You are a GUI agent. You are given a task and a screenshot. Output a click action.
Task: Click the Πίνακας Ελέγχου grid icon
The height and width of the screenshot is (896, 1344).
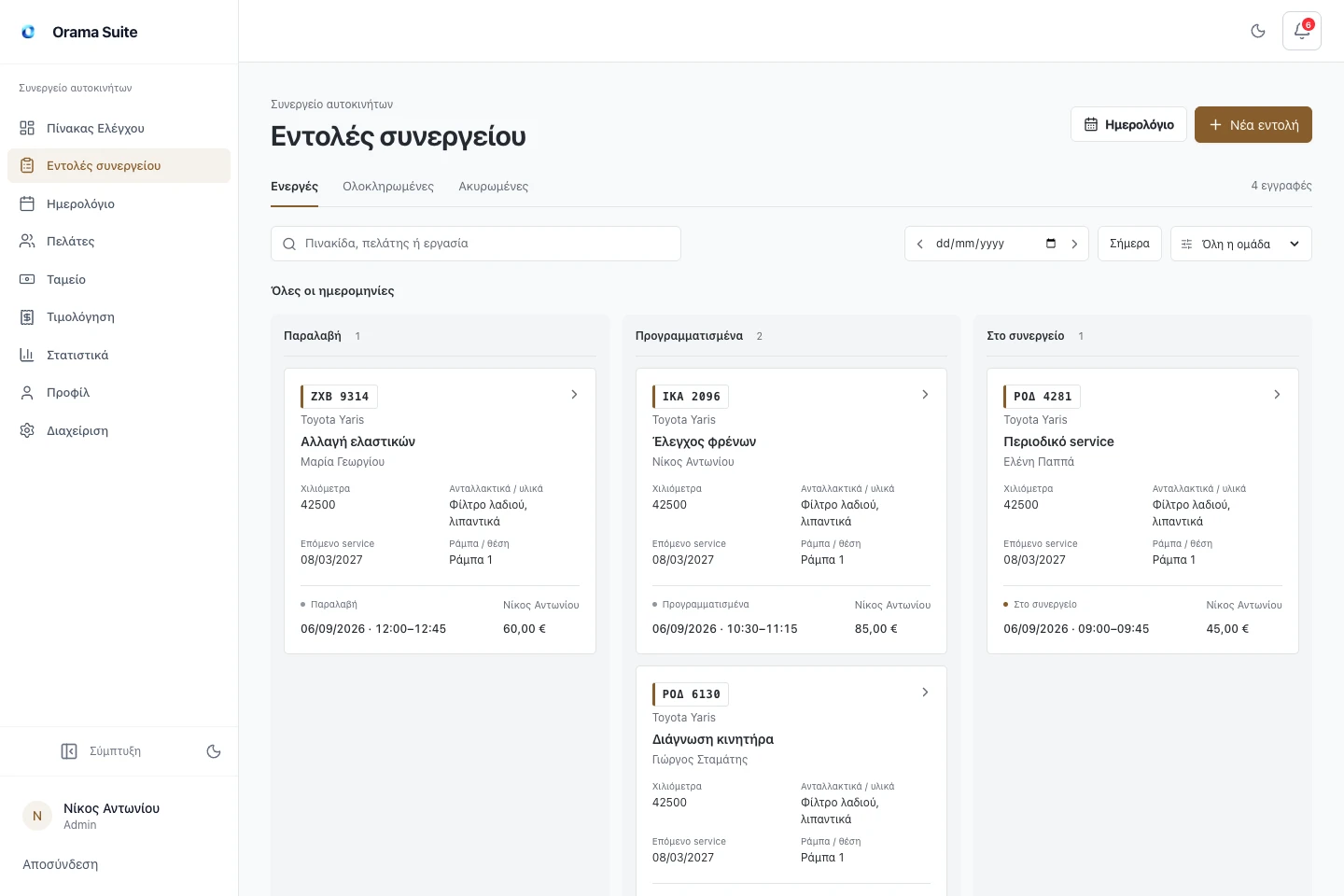point(27,128)
